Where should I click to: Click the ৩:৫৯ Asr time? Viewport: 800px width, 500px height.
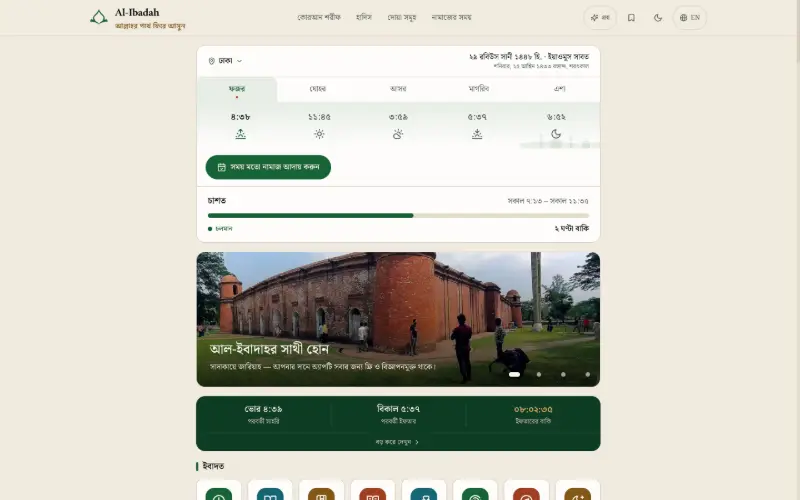(x=398, y=117)
